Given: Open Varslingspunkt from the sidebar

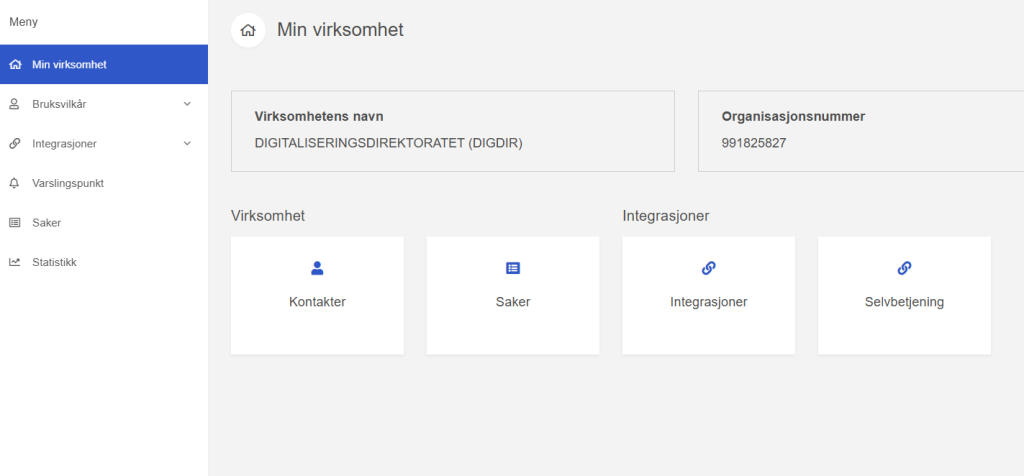Looking at the screenshot, I should click(x=68, y=183).
